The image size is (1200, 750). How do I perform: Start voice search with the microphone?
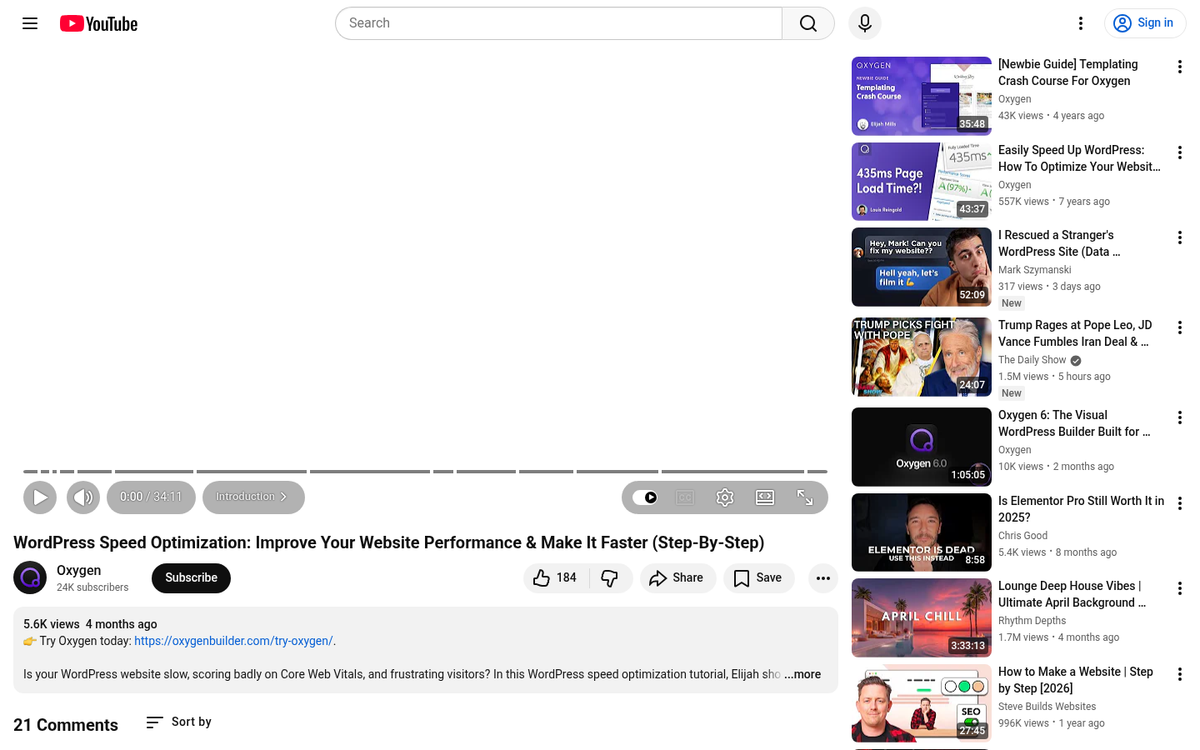point(864,23)
